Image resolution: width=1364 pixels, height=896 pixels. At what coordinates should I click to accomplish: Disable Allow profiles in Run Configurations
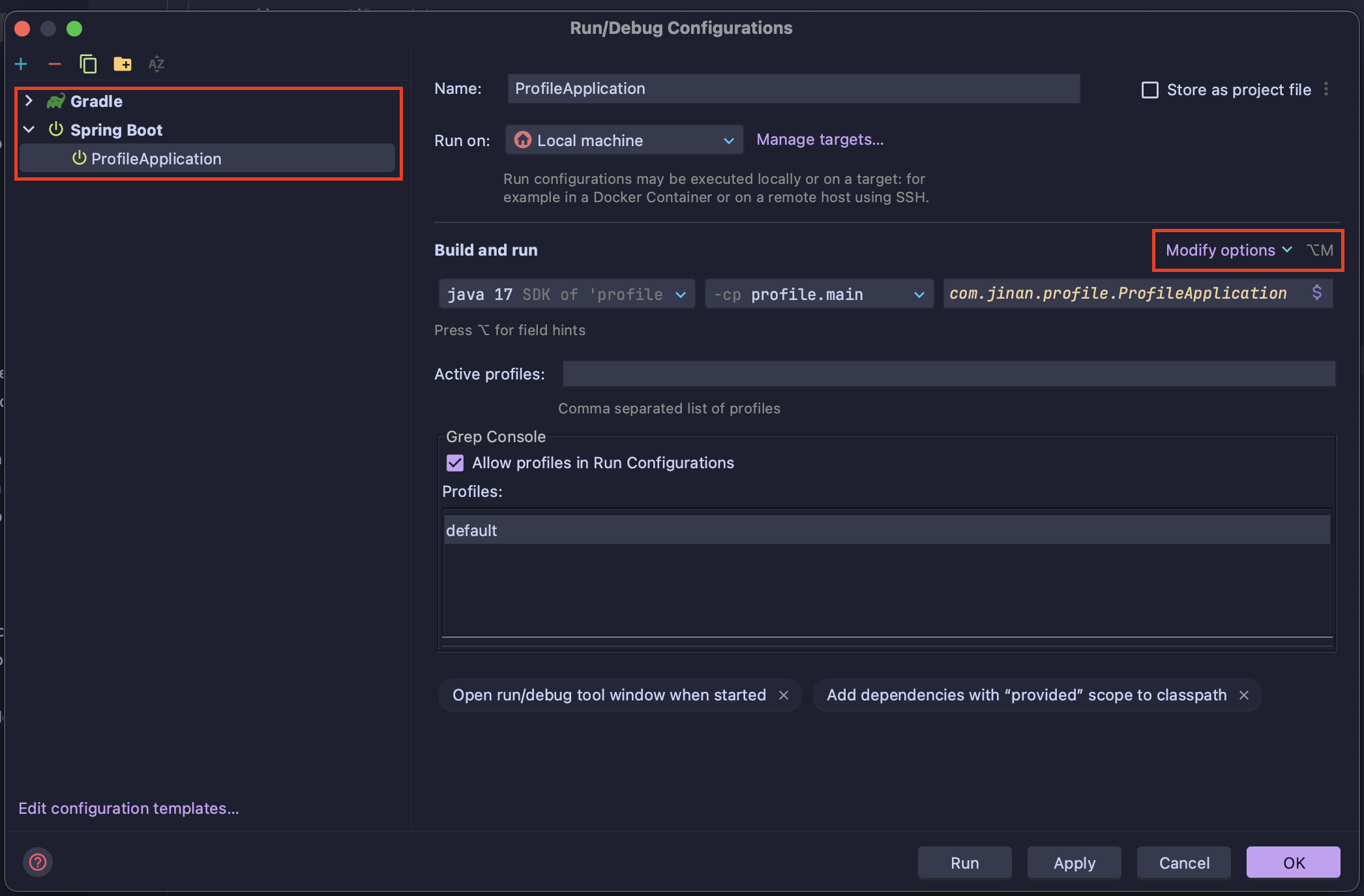454,463
